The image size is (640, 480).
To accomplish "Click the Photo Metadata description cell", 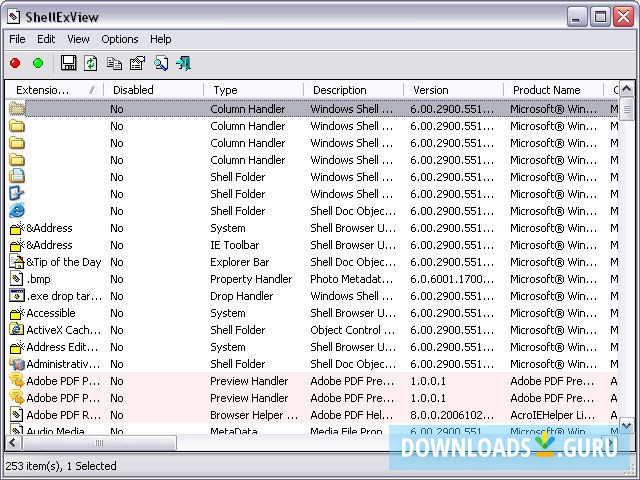I will tap(351, 279).
